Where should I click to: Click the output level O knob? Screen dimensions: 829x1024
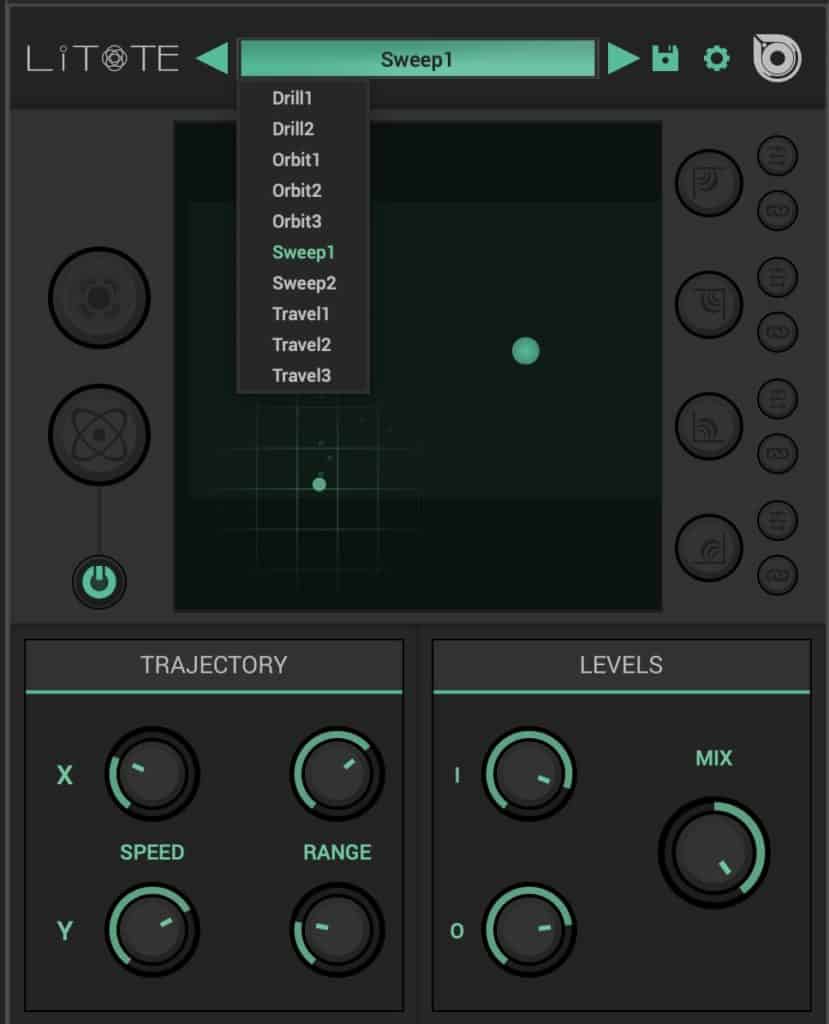coord(528,930)
